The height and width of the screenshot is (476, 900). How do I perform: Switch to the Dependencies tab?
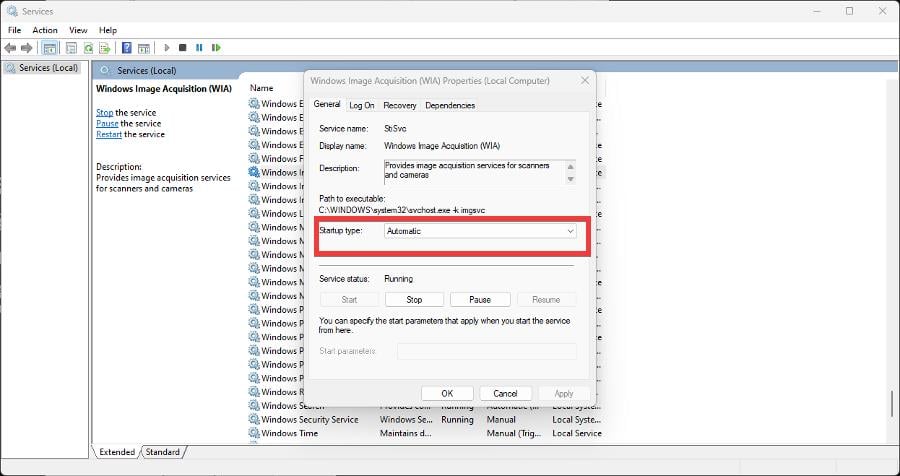point(450,105)
